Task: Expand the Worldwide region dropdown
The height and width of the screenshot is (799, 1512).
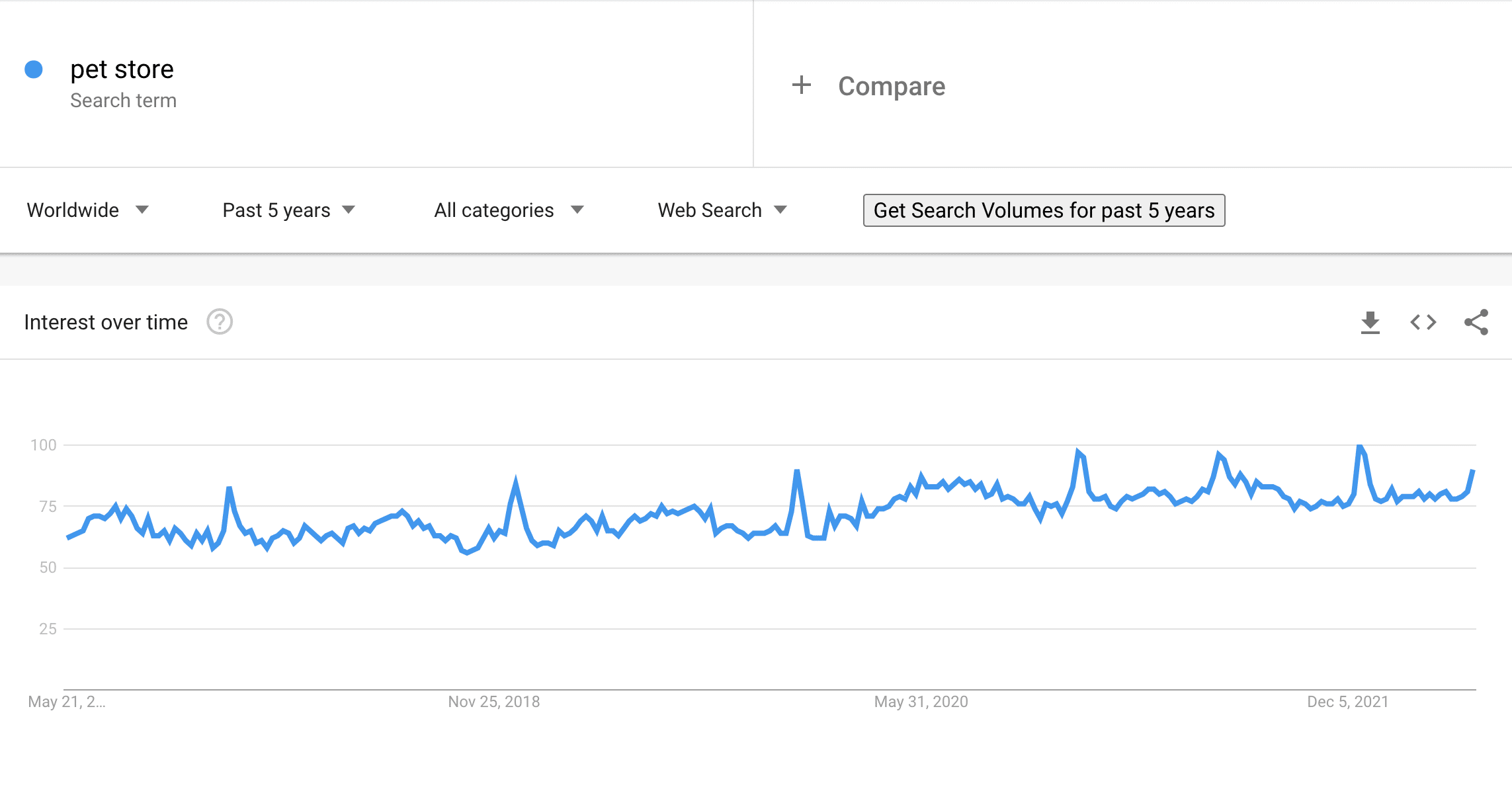Action: 88,210
